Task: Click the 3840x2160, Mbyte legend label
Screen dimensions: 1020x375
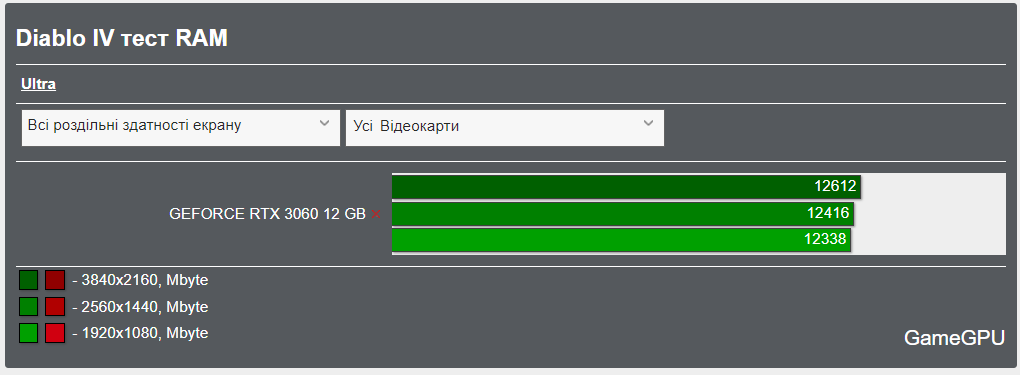Action: pyautogui.click(x=144, y=280)
